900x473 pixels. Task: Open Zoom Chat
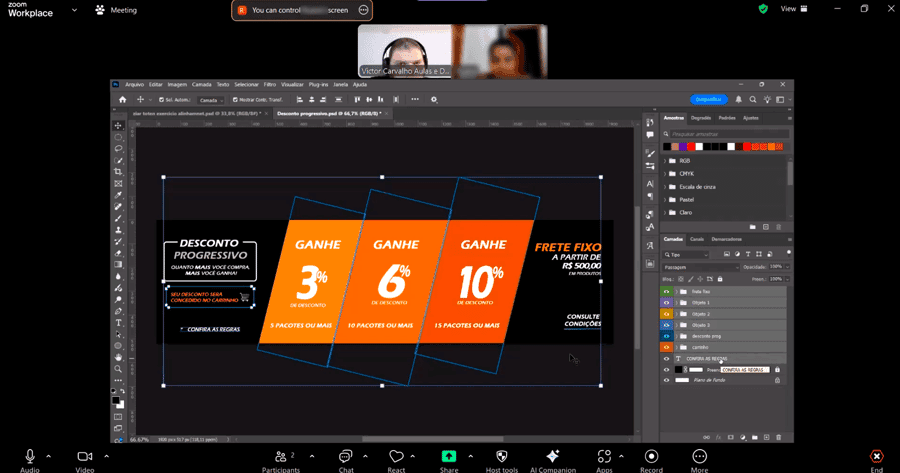346,461
